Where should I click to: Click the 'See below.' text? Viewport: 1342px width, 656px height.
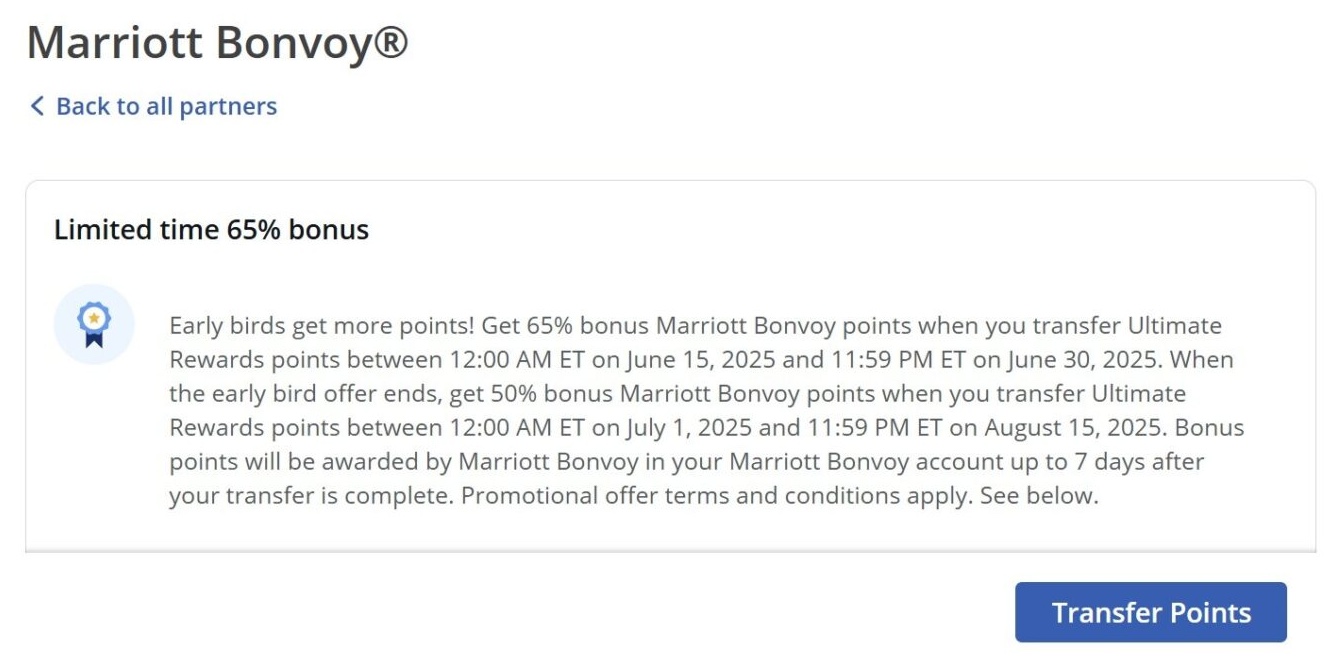point(1039,496)
